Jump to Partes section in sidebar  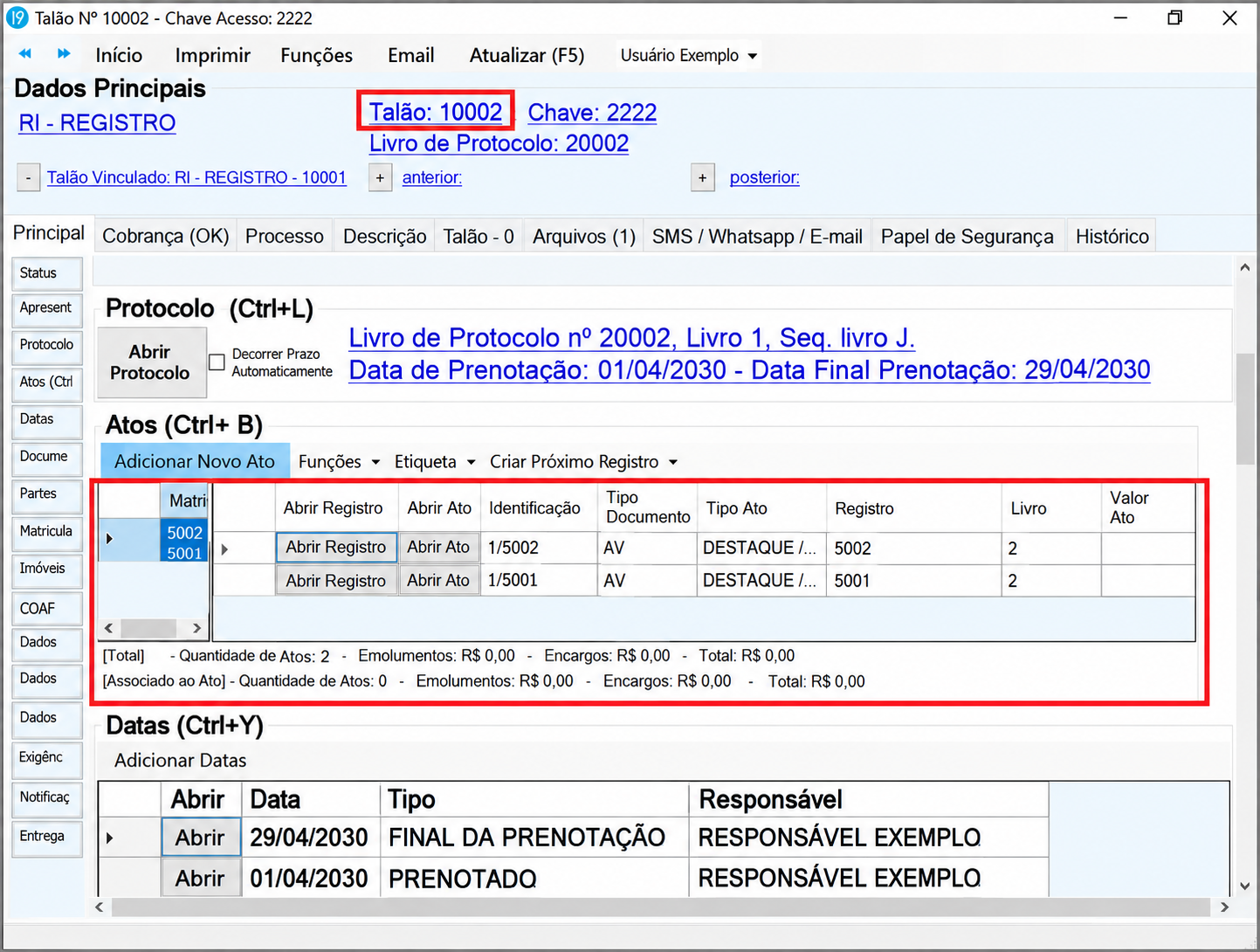47,494
